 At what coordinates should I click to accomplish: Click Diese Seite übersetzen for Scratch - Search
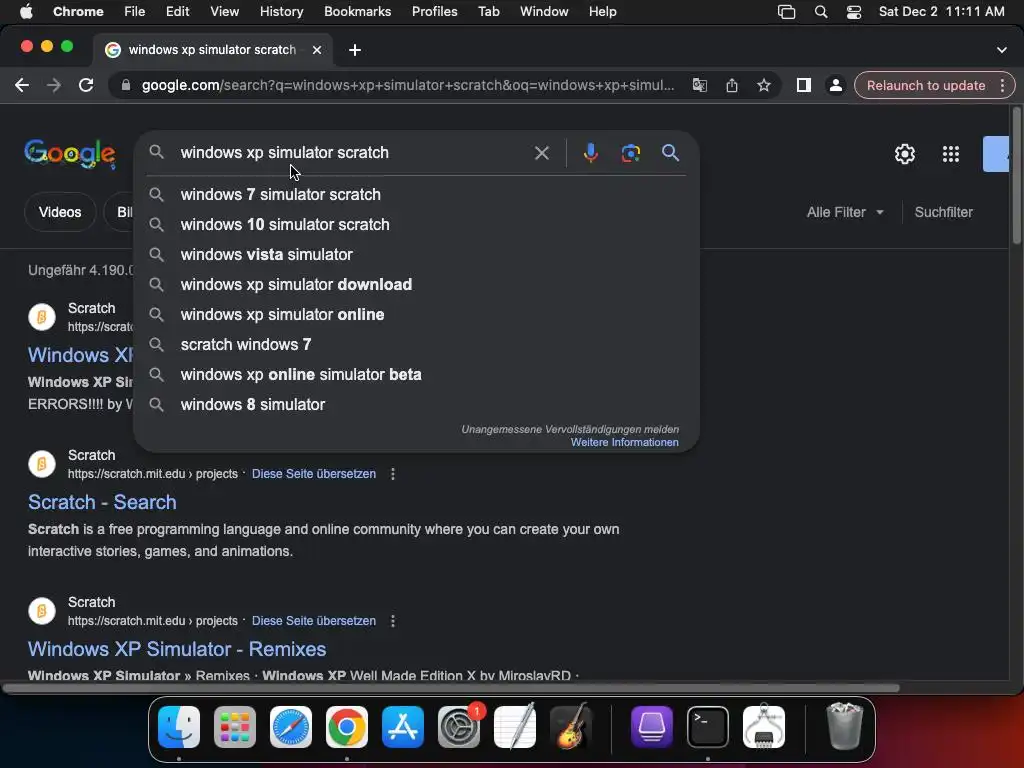[x=314, y=474]
